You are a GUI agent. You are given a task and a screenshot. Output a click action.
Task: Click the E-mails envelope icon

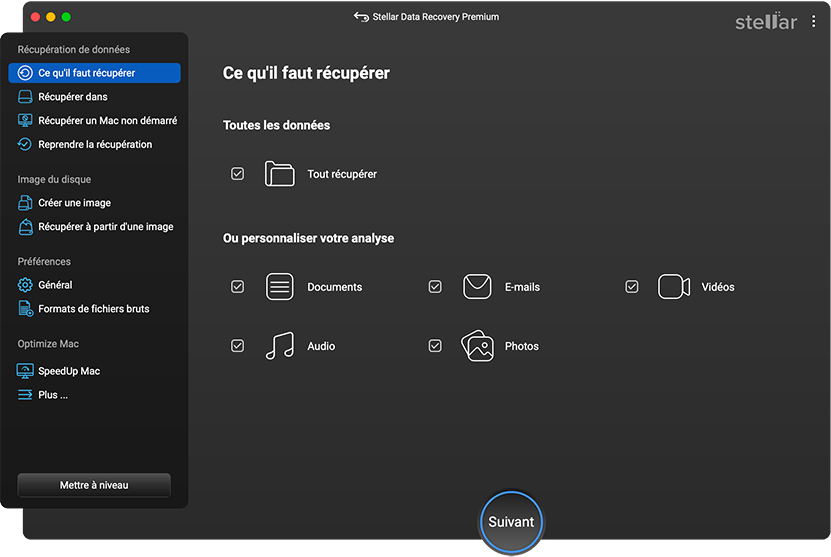click(477, 287)
